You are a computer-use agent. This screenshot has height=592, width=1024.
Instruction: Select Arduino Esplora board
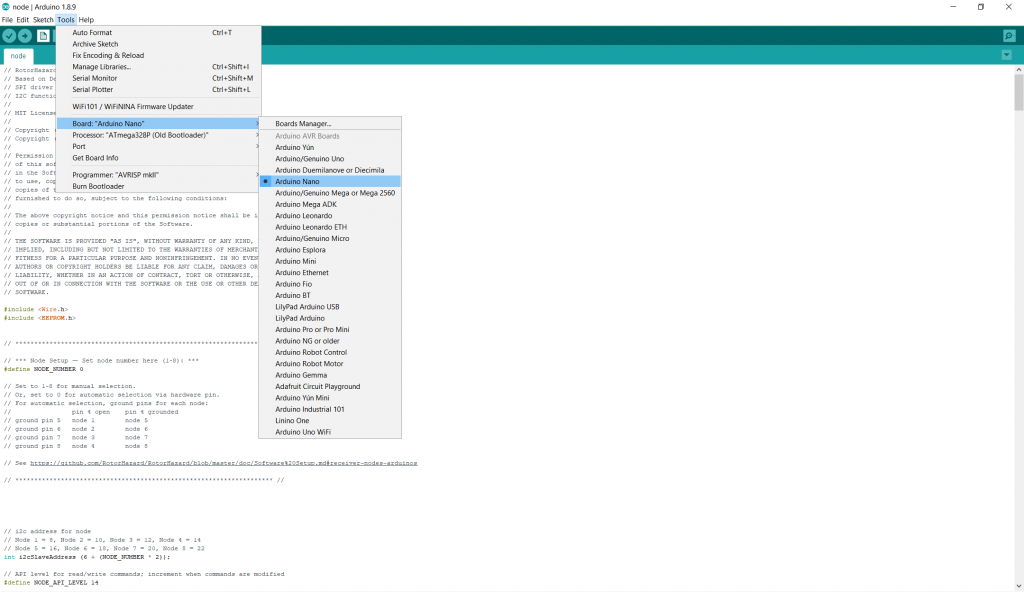point(330,250)
